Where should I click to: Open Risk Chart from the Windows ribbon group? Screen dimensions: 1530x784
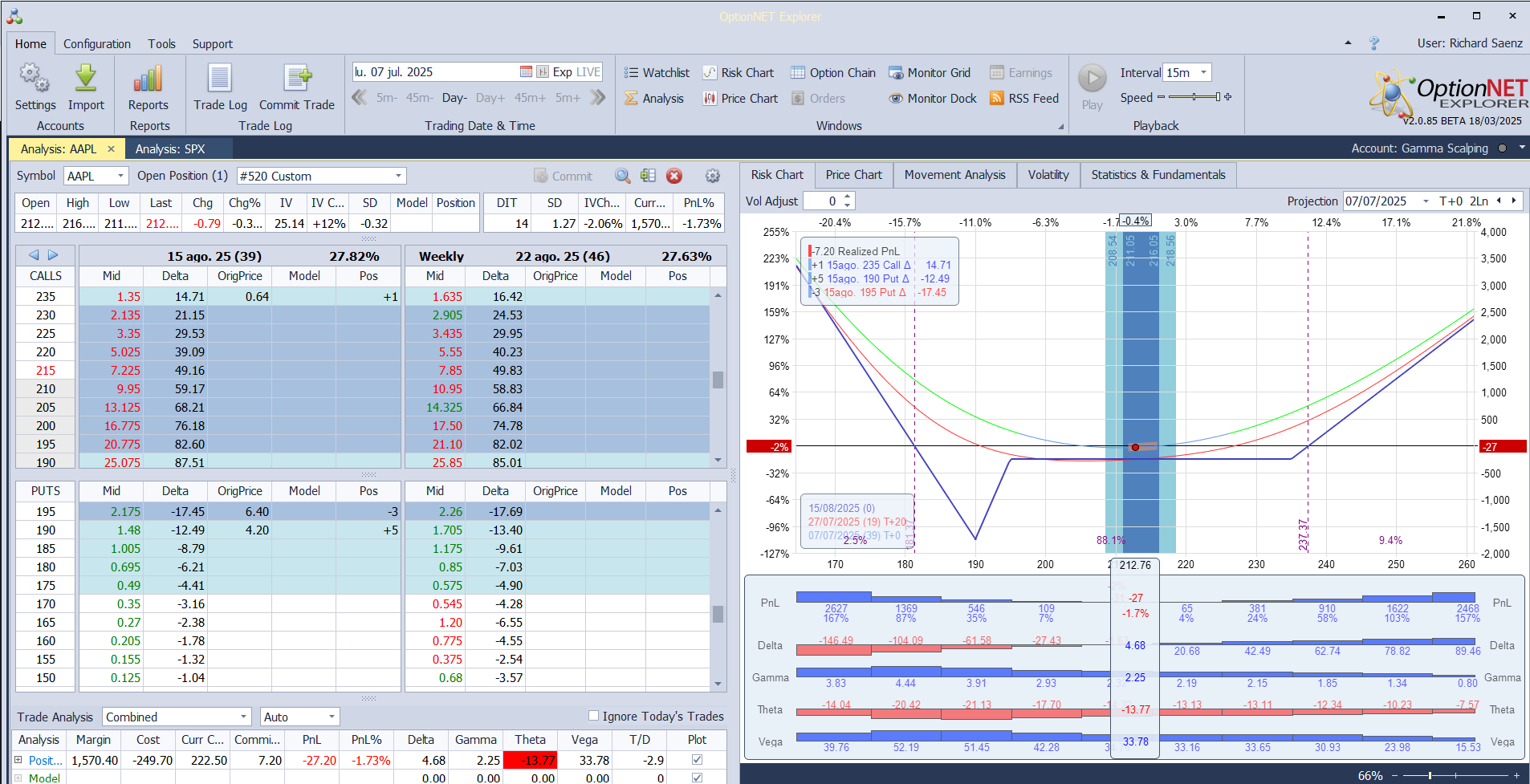click(x=739, y=72)
